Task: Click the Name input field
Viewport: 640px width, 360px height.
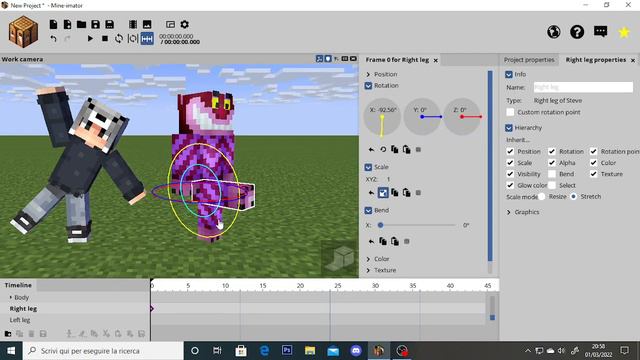Action: [583, 87]
